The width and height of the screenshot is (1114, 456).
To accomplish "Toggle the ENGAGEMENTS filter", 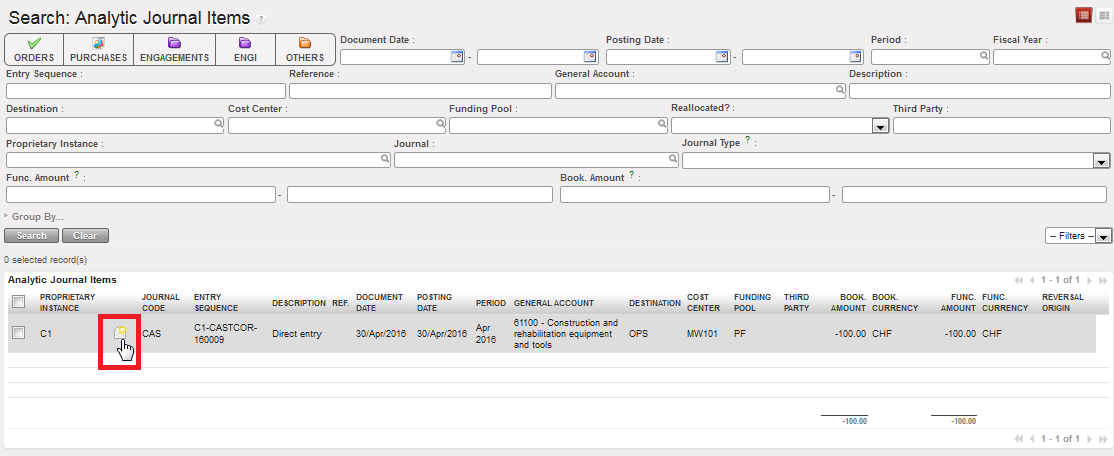I will 174,49.
